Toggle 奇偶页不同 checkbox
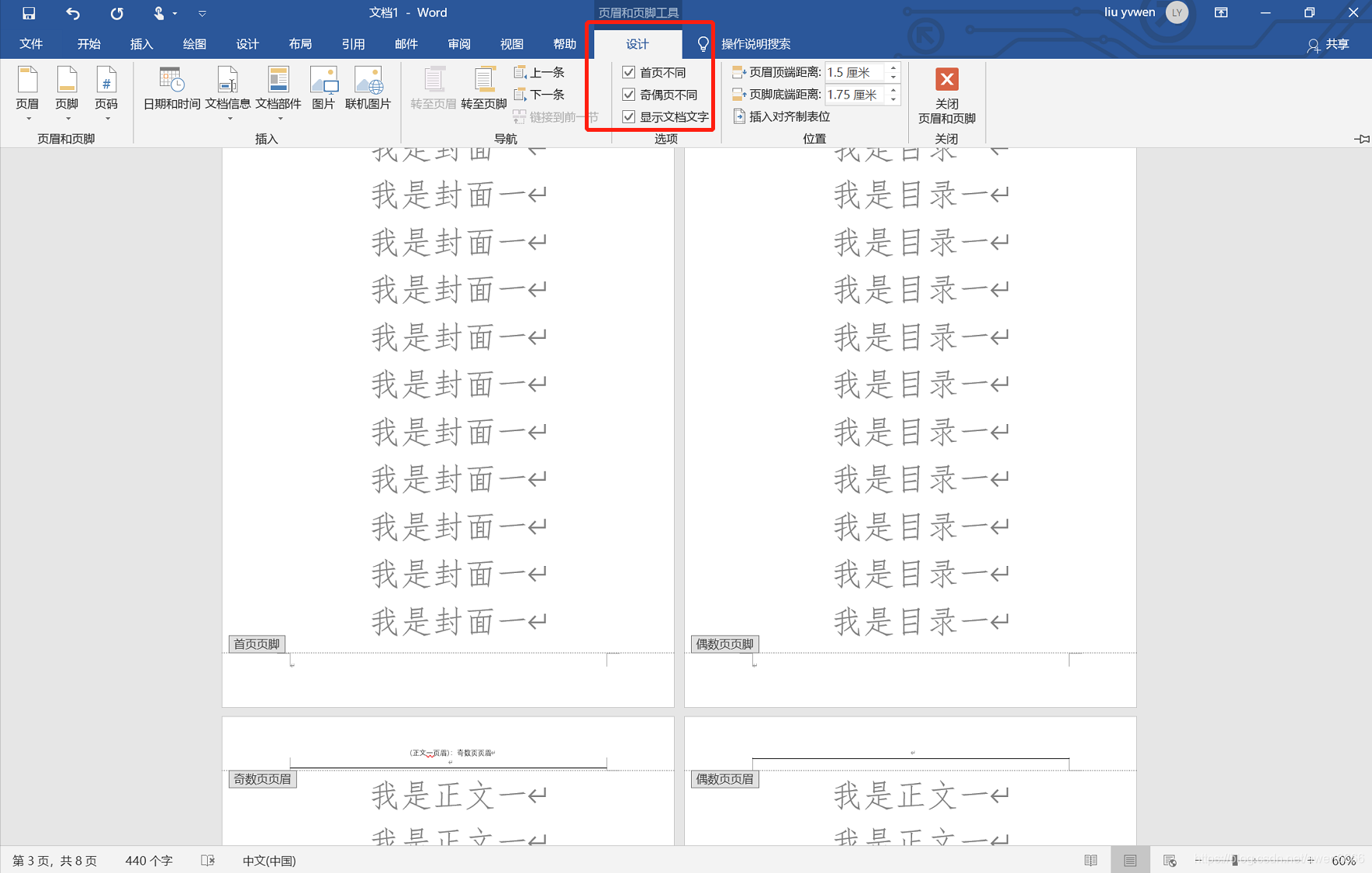 point(629,95)
